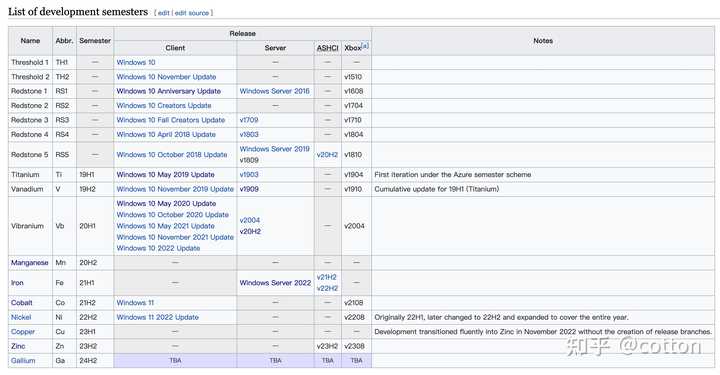Viewport: 720px width, 375px height.
Task: Open the Windows Server 2016 link
Action: click(x=275, y=91)
